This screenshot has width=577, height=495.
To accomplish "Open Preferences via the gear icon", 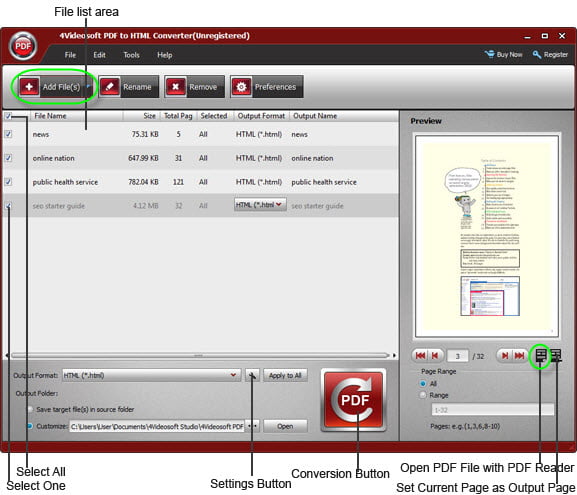I will [x=241, y=87].
